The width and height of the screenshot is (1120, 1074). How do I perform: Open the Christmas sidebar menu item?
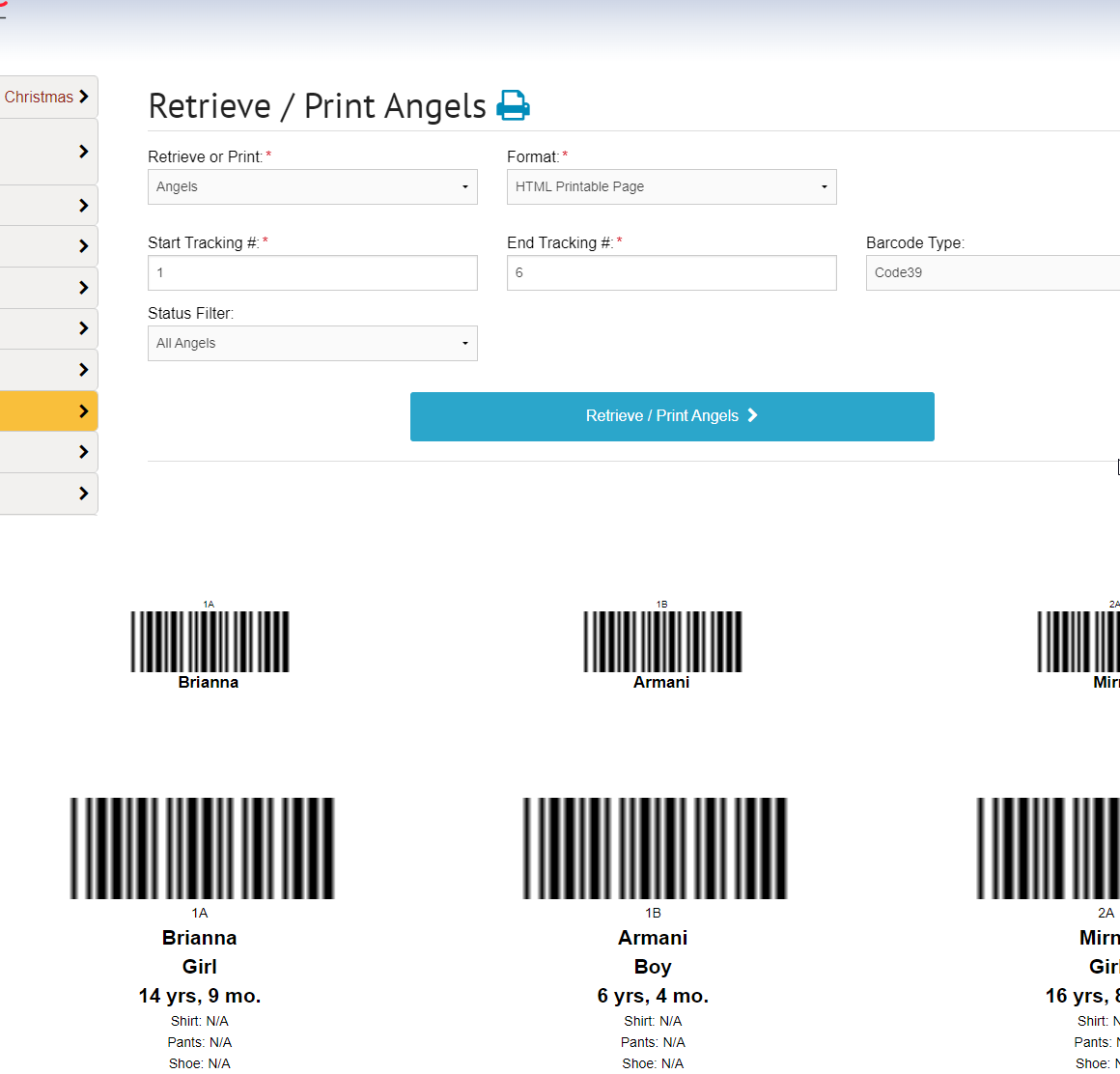click(48, 97)
